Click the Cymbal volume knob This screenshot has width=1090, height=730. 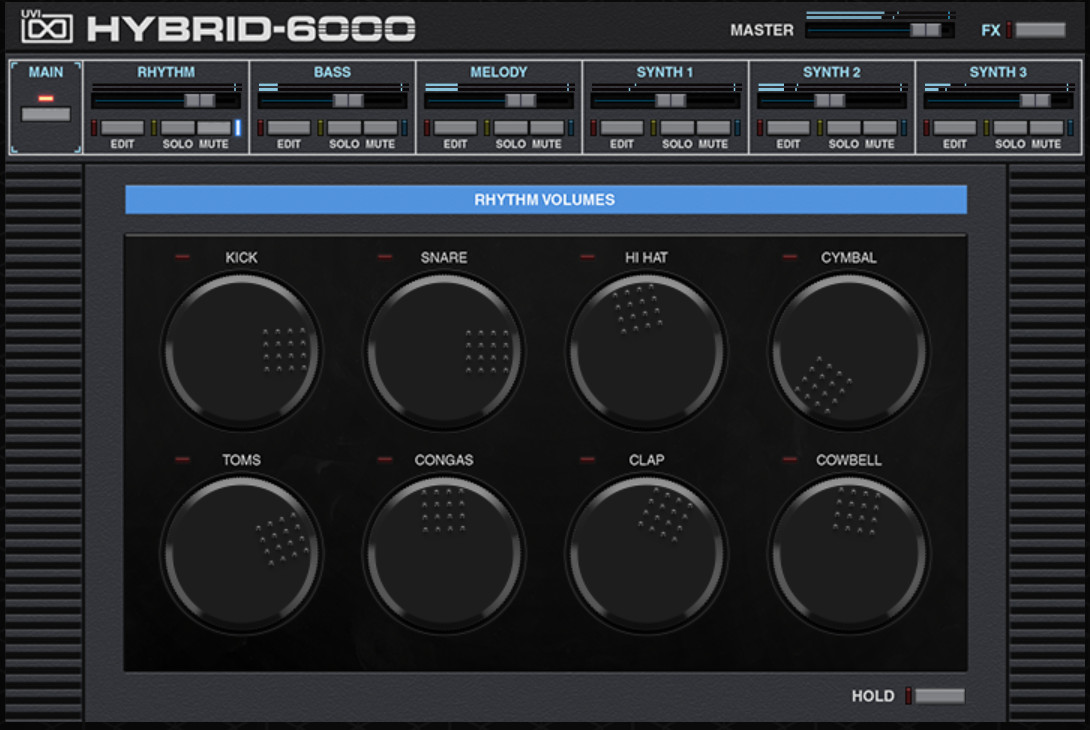(x=849, y=351)
